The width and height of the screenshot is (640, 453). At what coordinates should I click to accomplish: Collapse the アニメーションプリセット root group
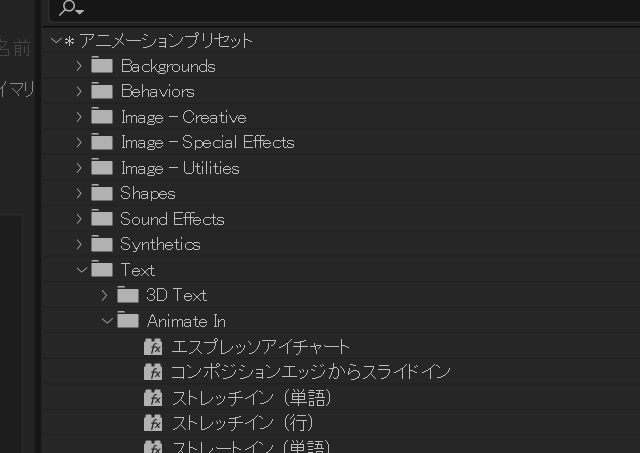pos(56,41)
